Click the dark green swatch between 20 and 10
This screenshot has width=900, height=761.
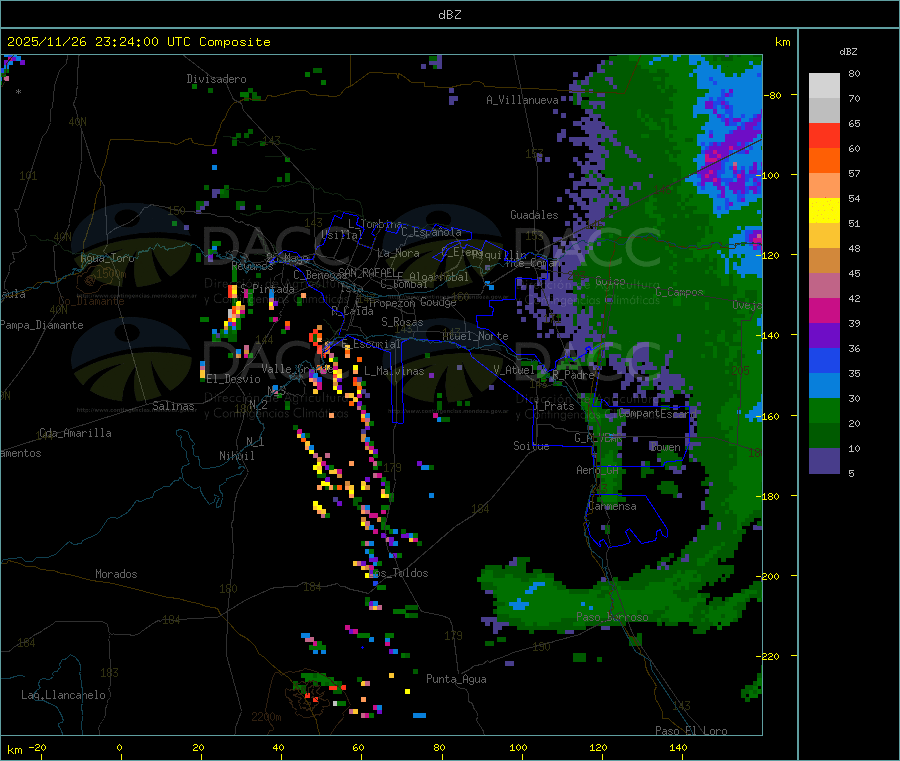(x=824, y=436)
